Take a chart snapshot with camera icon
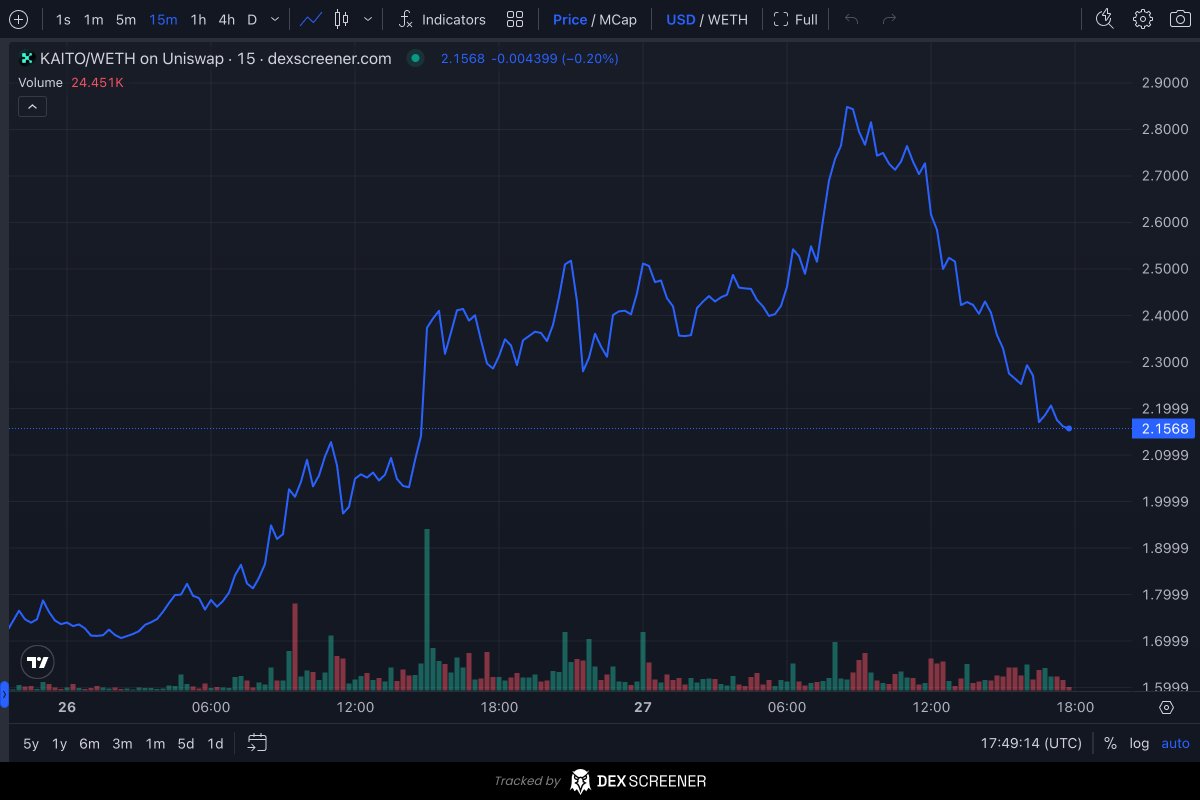 (1180, 19)
